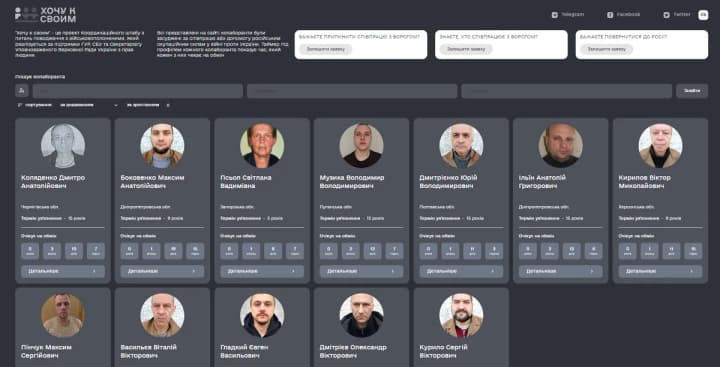Screen dimensions: 720x367
Task: Click the Facebook icon in header
Action: 610,15
